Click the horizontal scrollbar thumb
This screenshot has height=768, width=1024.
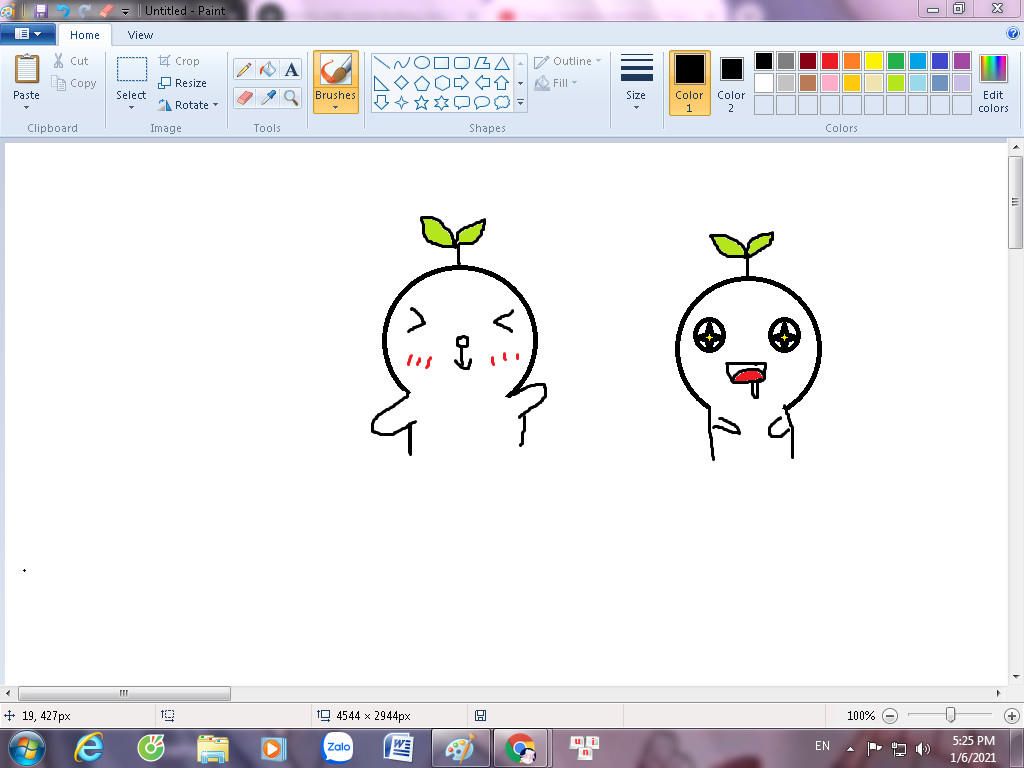click(124, 693)
